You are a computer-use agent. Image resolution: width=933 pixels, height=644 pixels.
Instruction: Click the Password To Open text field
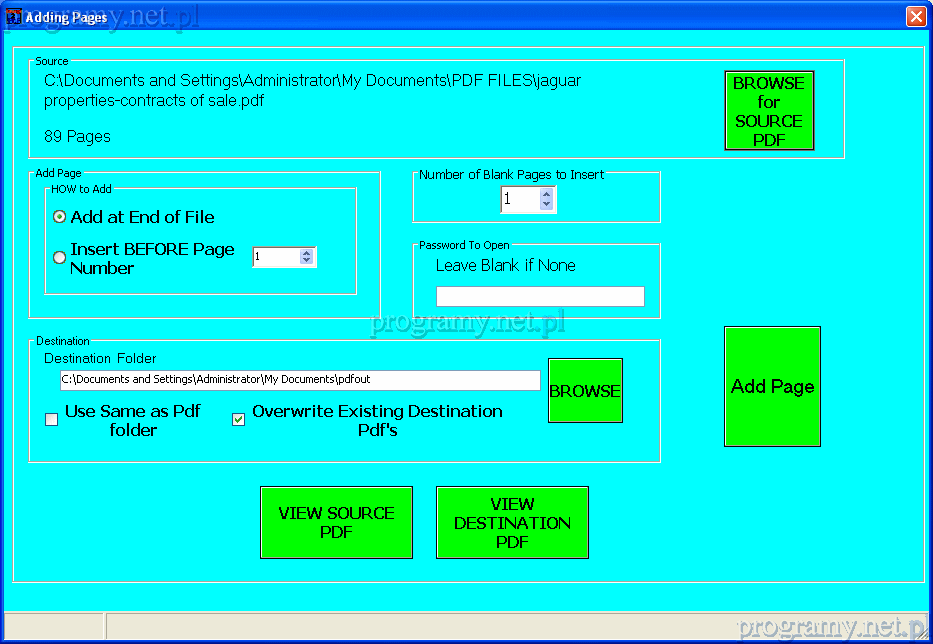pyautogui.click(x=540, y=296)
